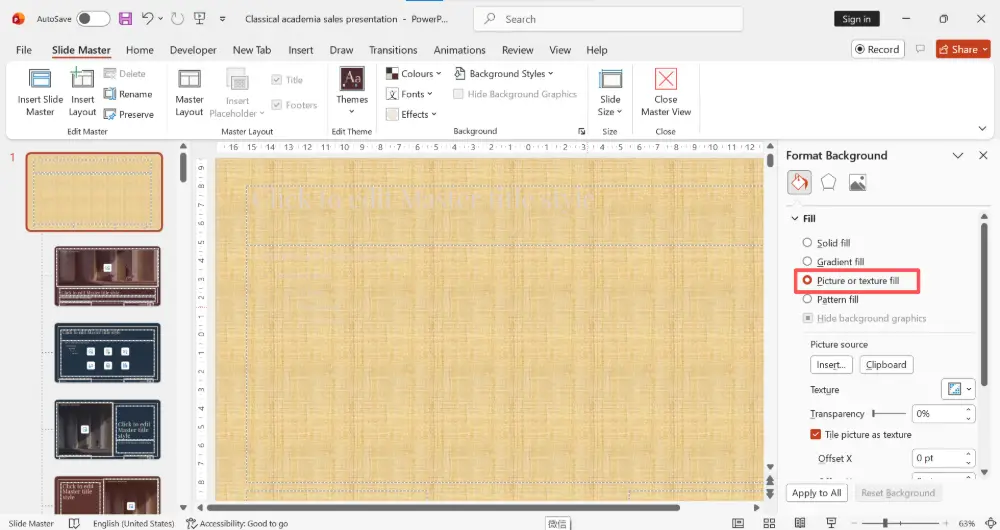Toggle Tile picture as texture
The height and width of the screenshot is (530, 1000).
pos(860,434)
